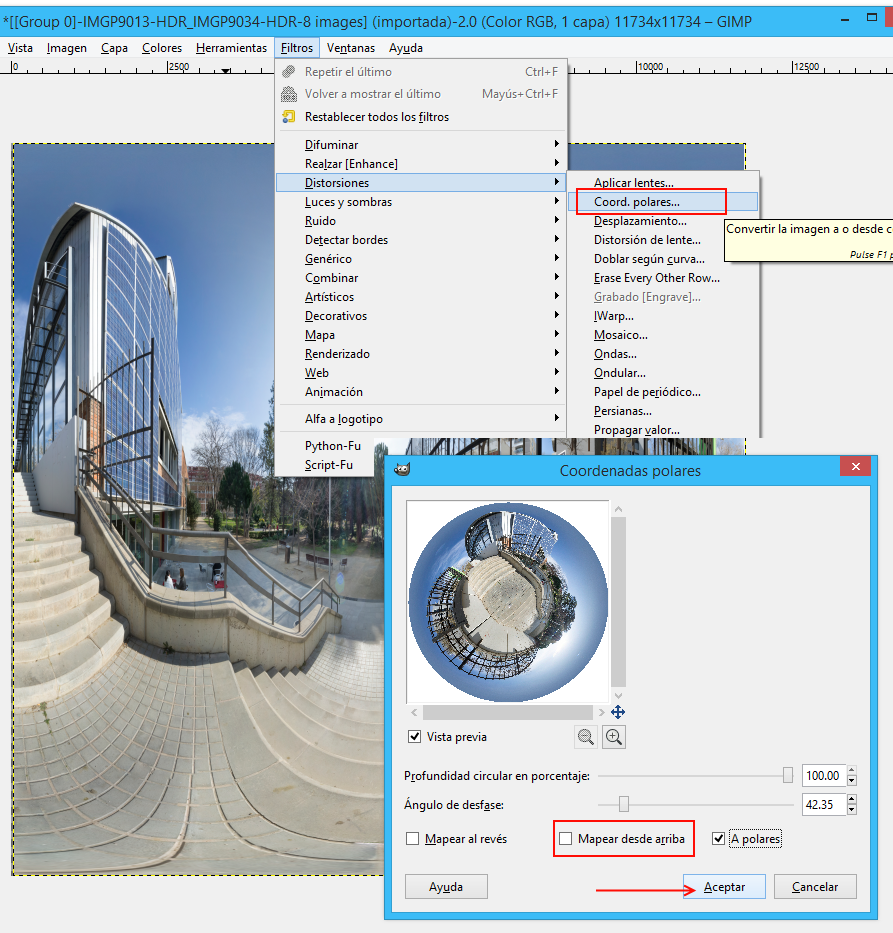Click the preview navigation cross-arrows icon
The width and height of the screenshot is (893, 933).
[x=617, y=712]
